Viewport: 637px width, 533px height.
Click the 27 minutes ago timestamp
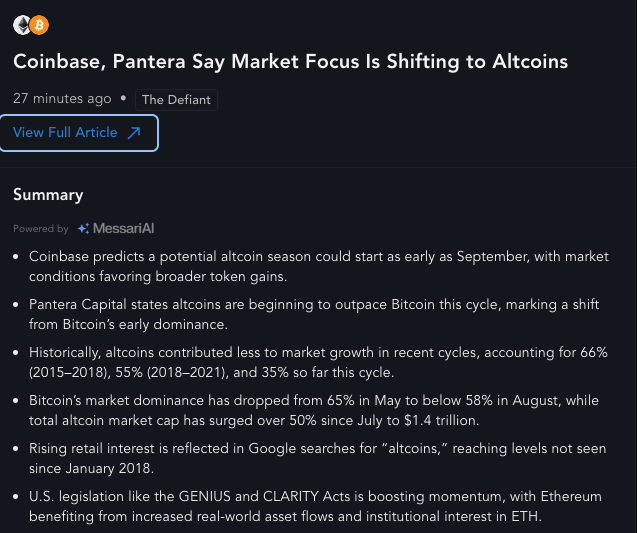click(62, 99)
